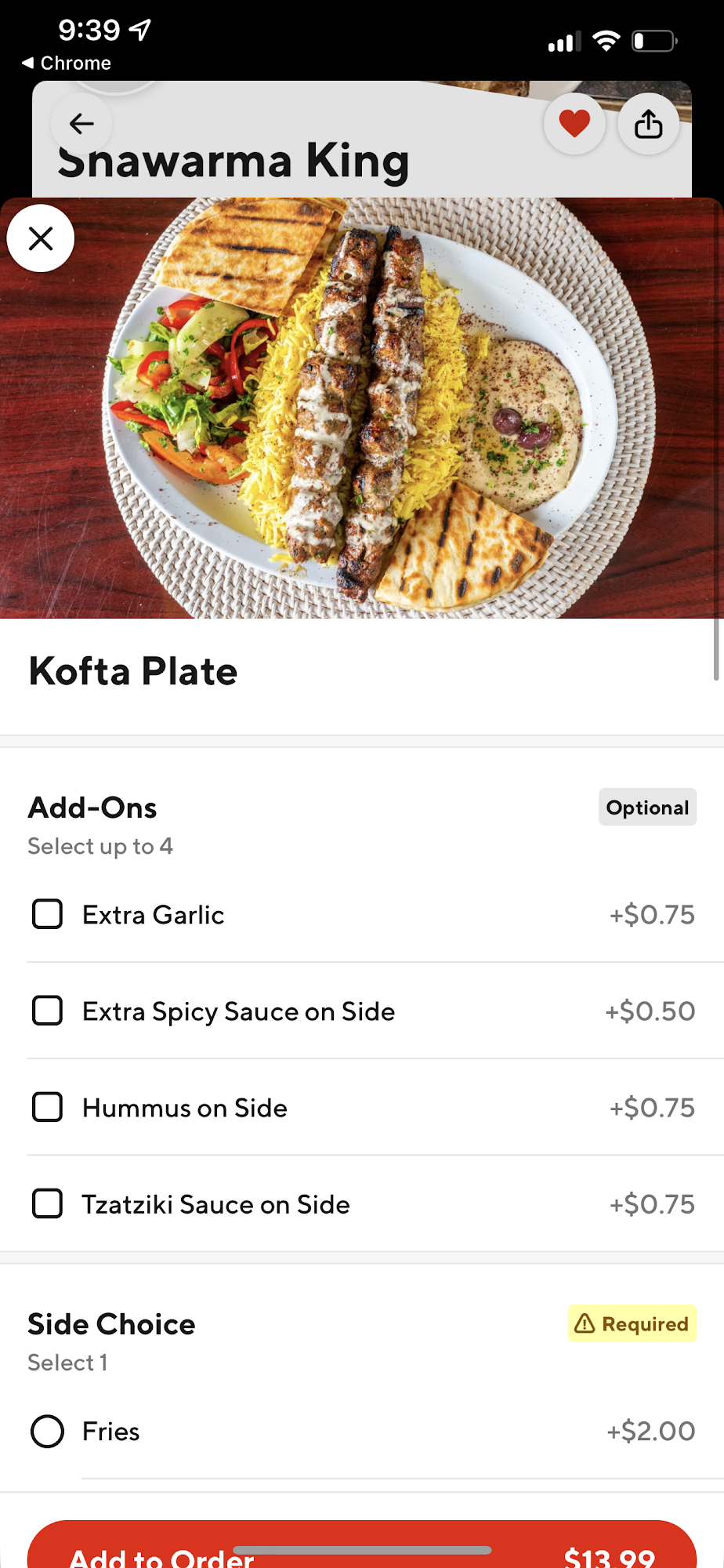Screen dimensions: 724x1568
Task: Enable Extra Spicy Sauce on Side
Action: click(x=47, y=1011)
